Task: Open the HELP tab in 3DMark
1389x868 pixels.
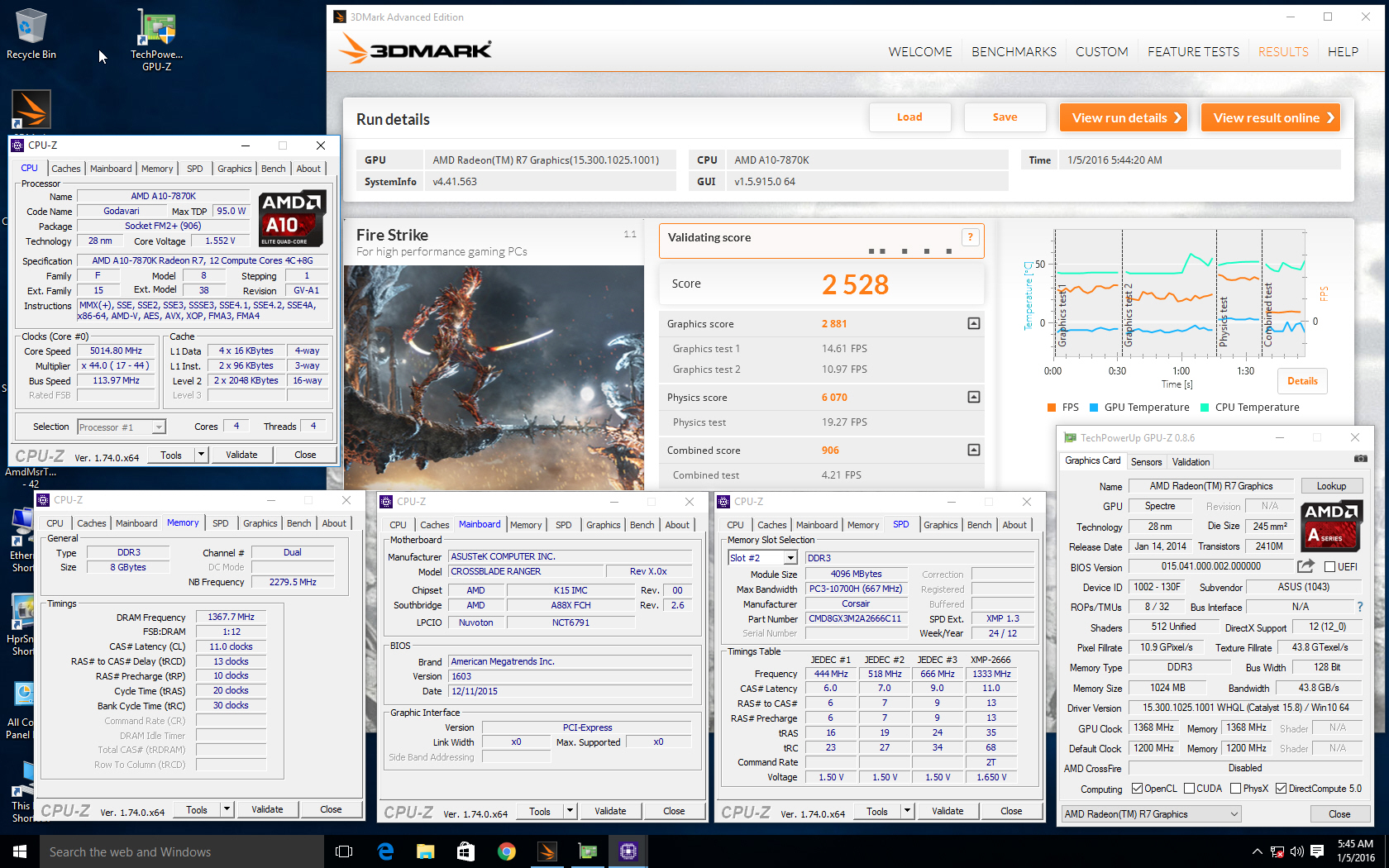Action: (x=1343, y=51)
